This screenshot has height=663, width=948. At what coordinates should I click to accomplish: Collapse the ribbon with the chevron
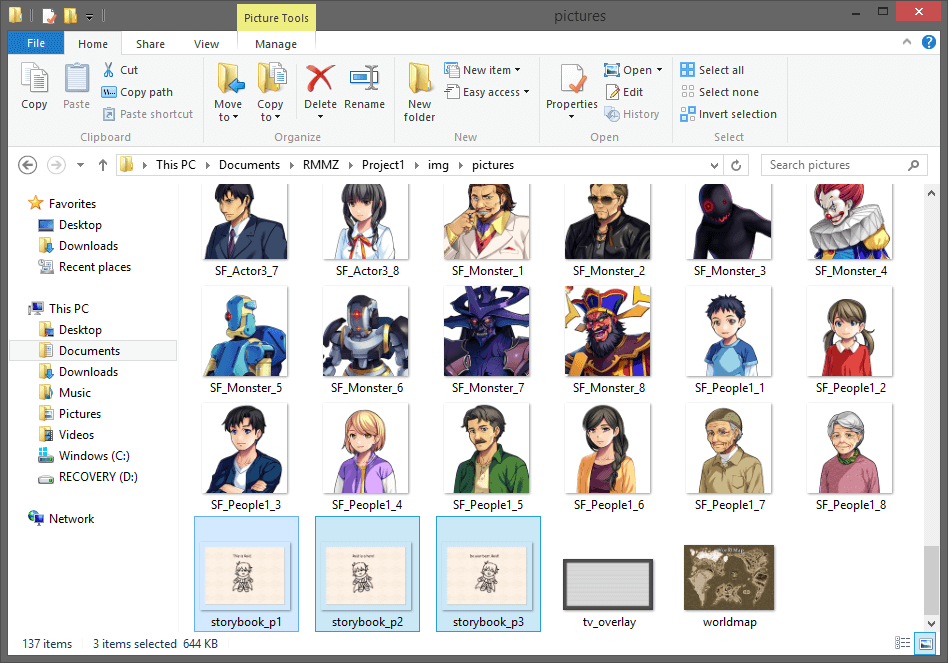909,43
